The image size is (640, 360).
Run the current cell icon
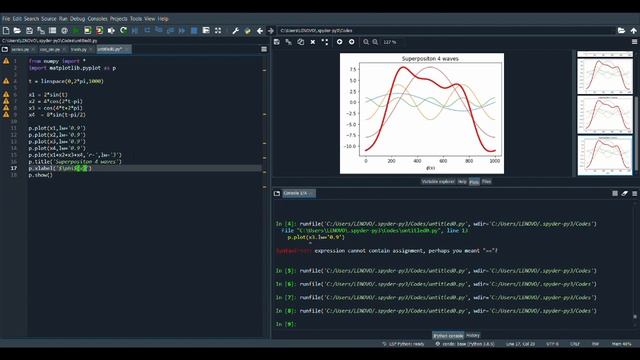tap(88, 31)
